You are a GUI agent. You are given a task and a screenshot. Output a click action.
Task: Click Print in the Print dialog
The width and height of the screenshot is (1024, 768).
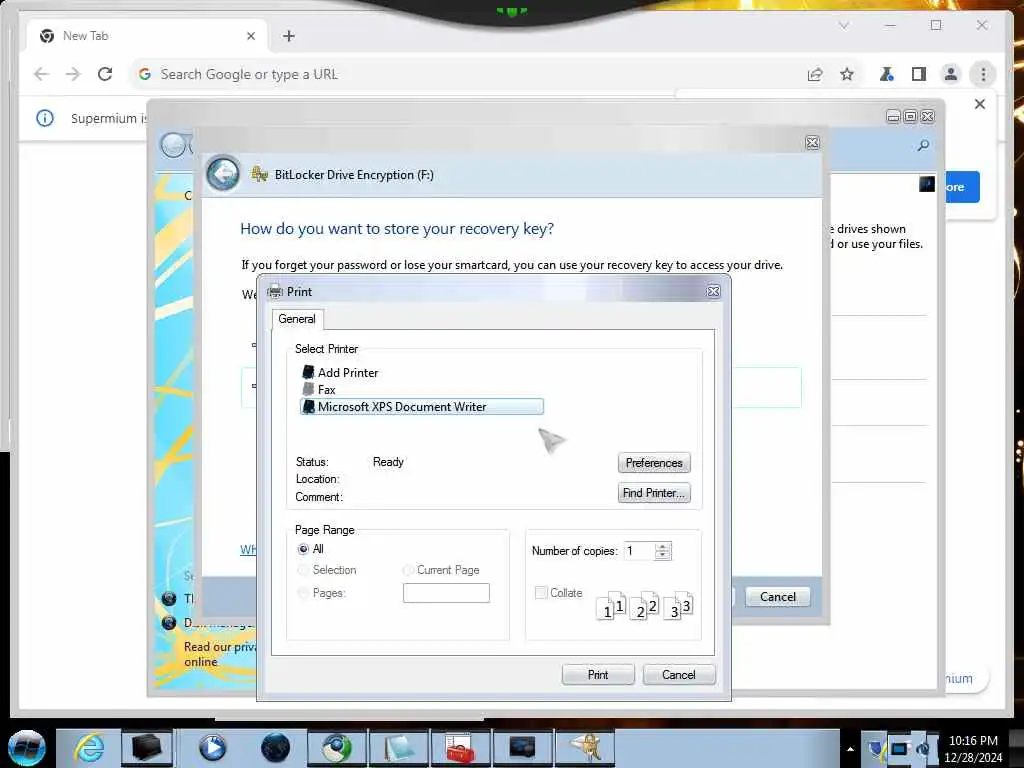point(598,675)
